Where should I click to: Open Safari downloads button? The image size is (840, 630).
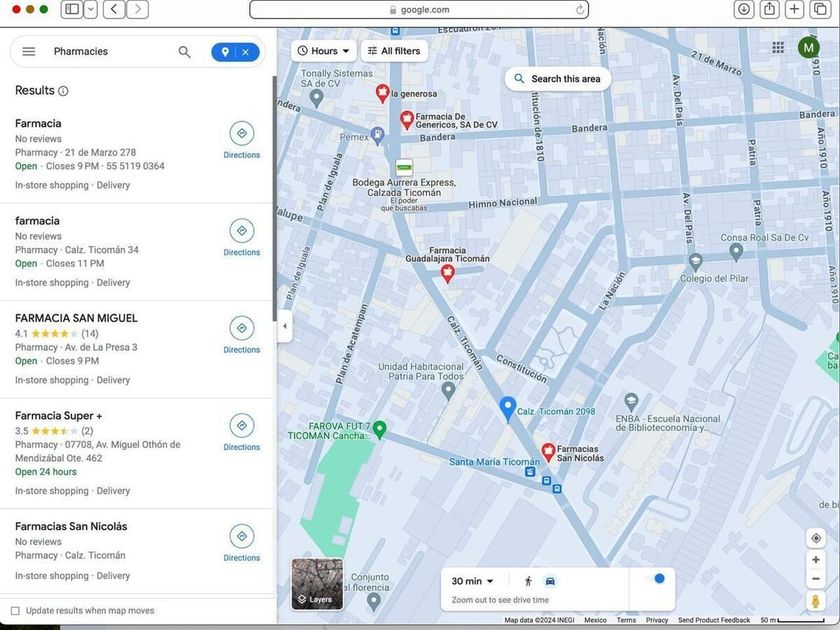(x=744, y=9)
